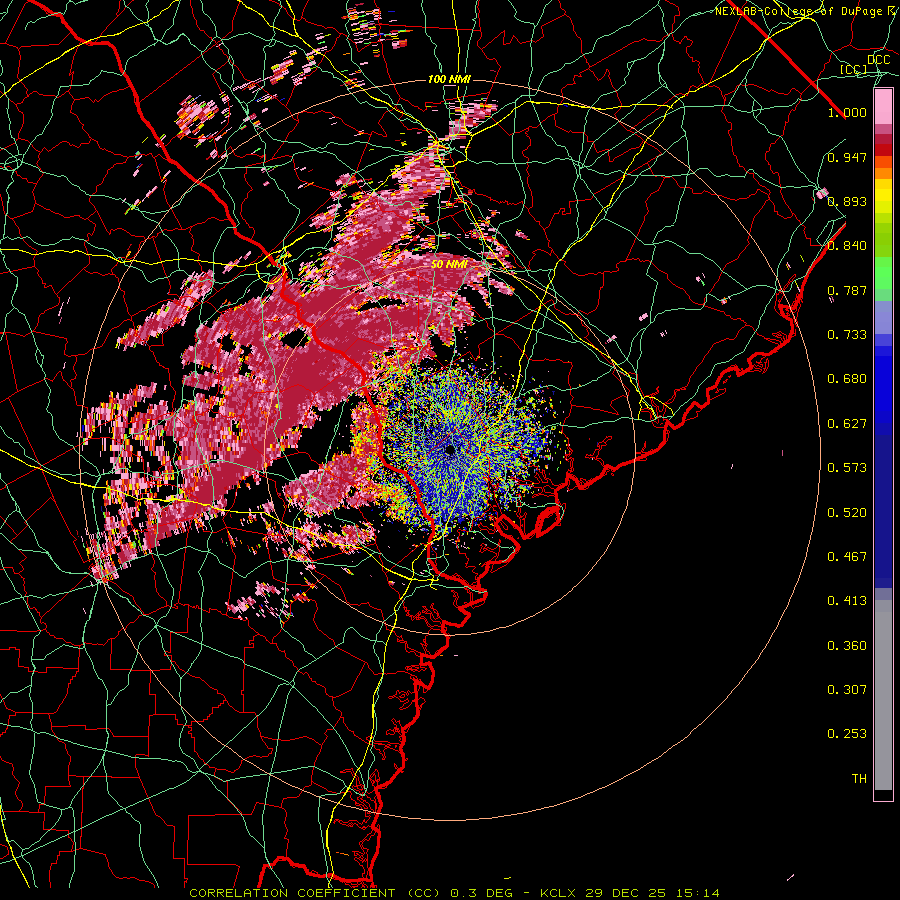Select the 0.253 scale value

(847, 734)
